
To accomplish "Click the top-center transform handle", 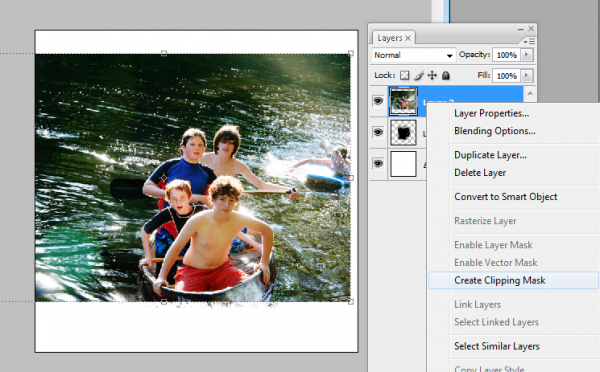I will tap(164, 53).
